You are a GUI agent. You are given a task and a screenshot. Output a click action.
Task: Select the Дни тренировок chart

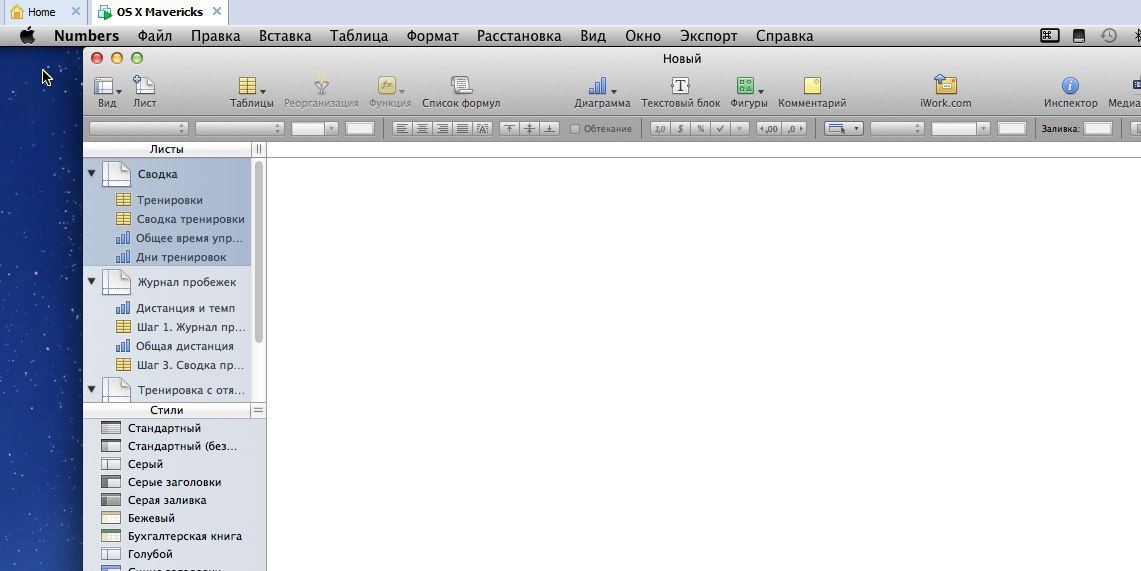click(x=180, y=257)
